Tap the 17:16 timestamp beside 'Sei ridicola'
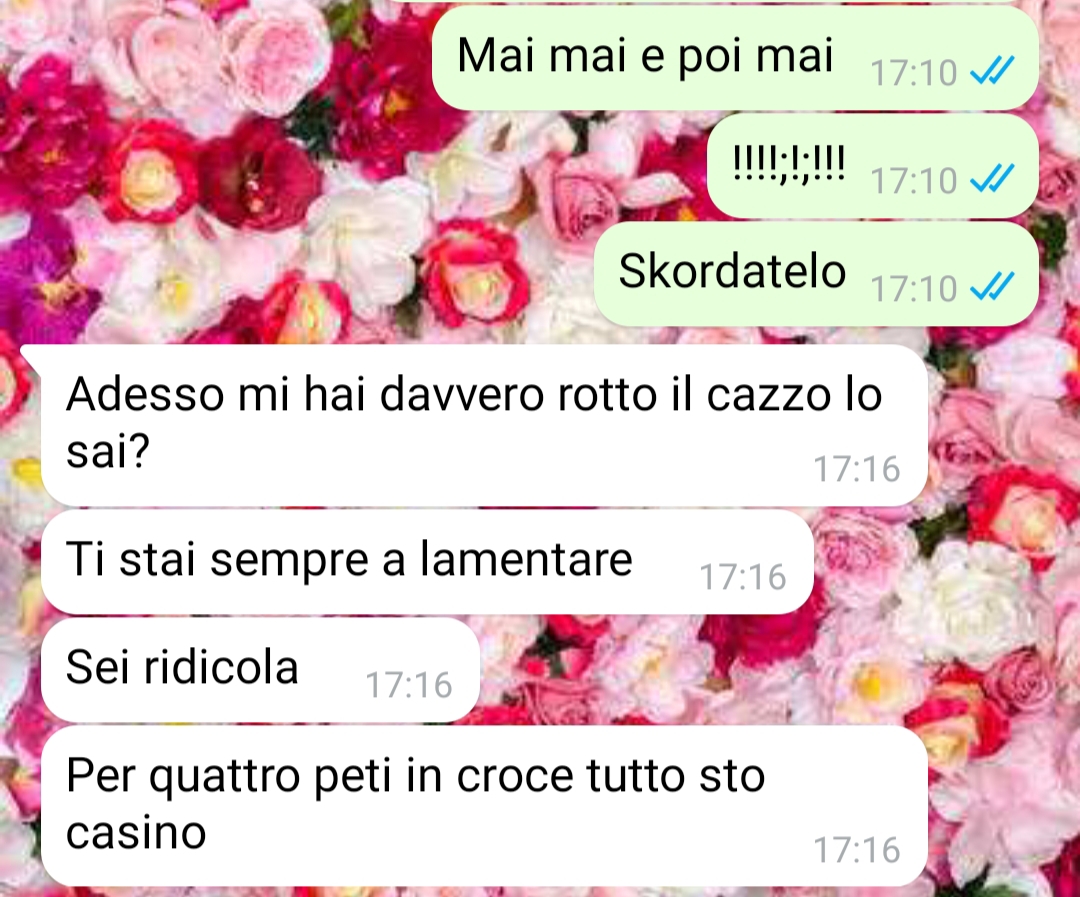 (408, 685)
